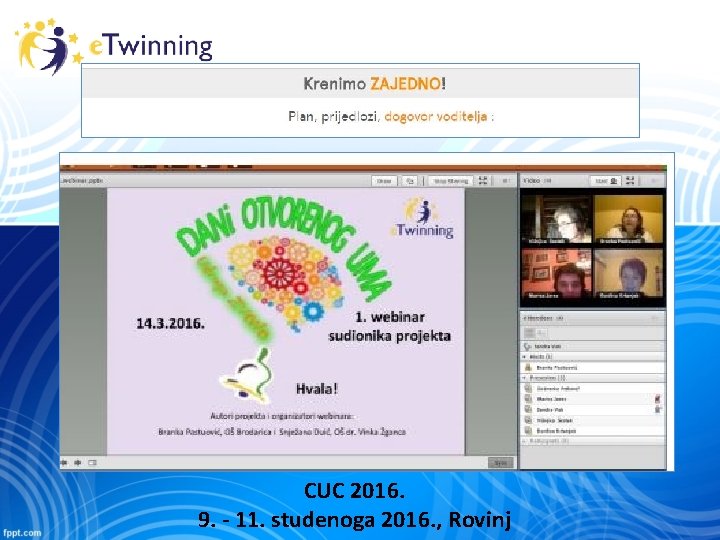This screenshot has width=720, height=540.
Task: Click the orange 'dogovor voditelja' text
Action: coord(436,116)
